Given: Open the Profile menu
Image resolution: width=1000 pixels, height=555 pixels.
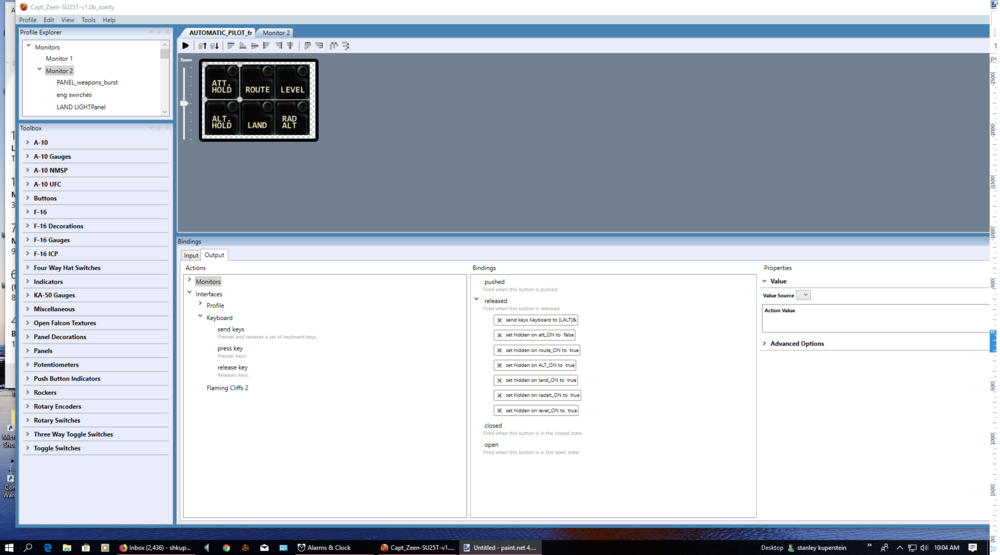Looking at the screenshot, I should [x=27, y=20].
